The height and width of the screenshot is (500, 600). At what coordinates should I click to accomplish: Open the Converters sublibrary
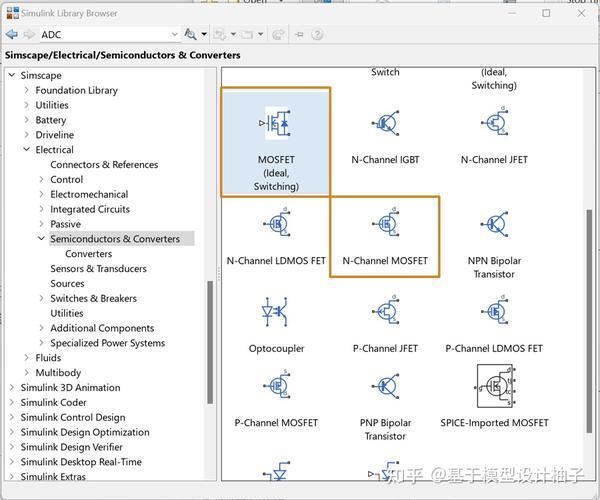[x=88, y=254]
